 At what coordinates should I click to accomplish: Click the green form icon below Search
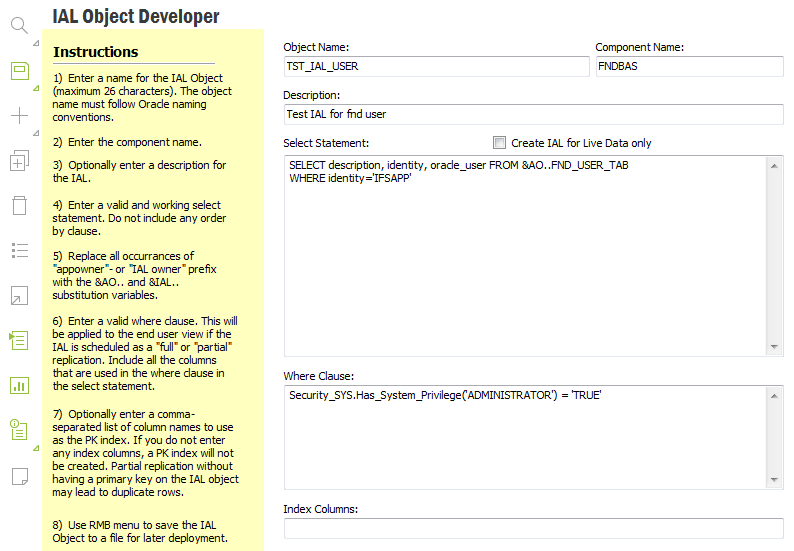(19, 70)
